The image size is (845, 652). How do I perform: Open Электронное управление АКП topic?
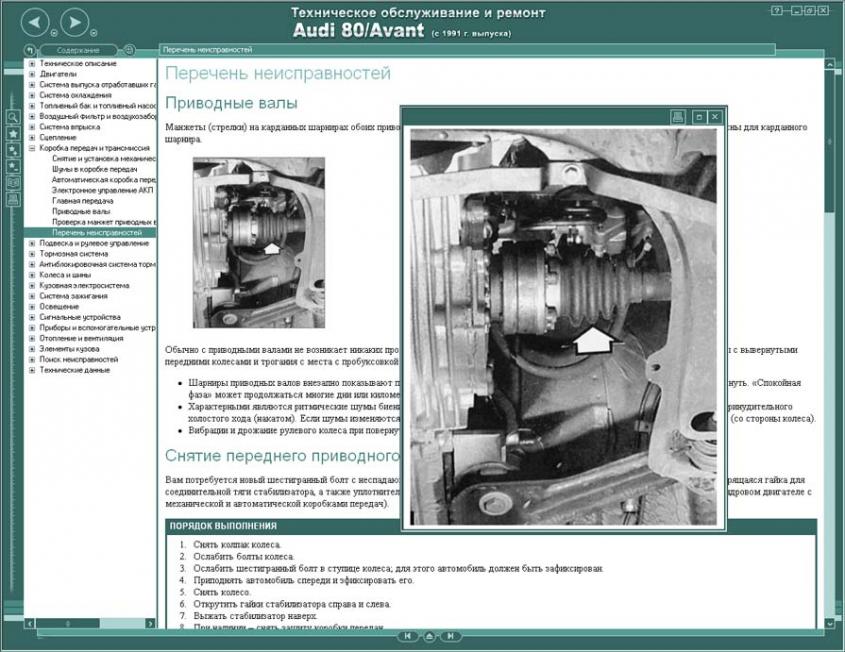[102, 190]
